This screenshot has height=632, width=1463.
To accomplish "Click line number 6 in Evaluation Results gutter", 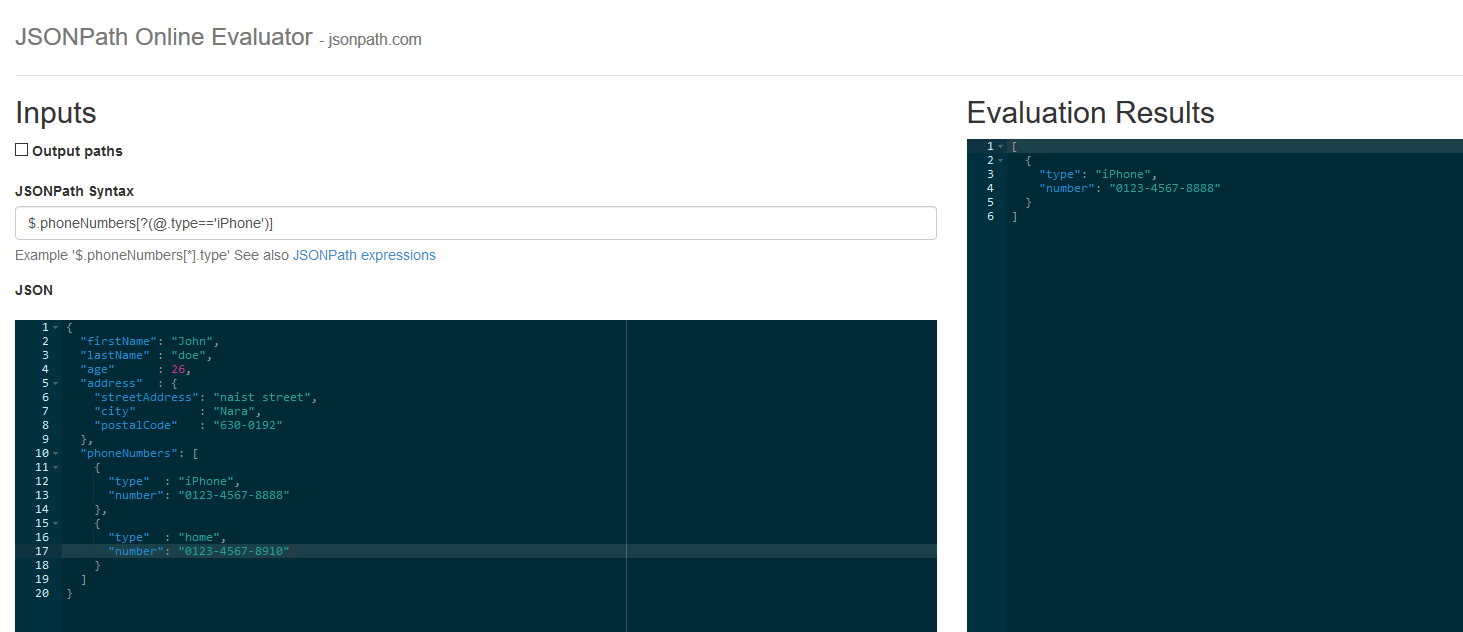I will click(x=990, y=216).
